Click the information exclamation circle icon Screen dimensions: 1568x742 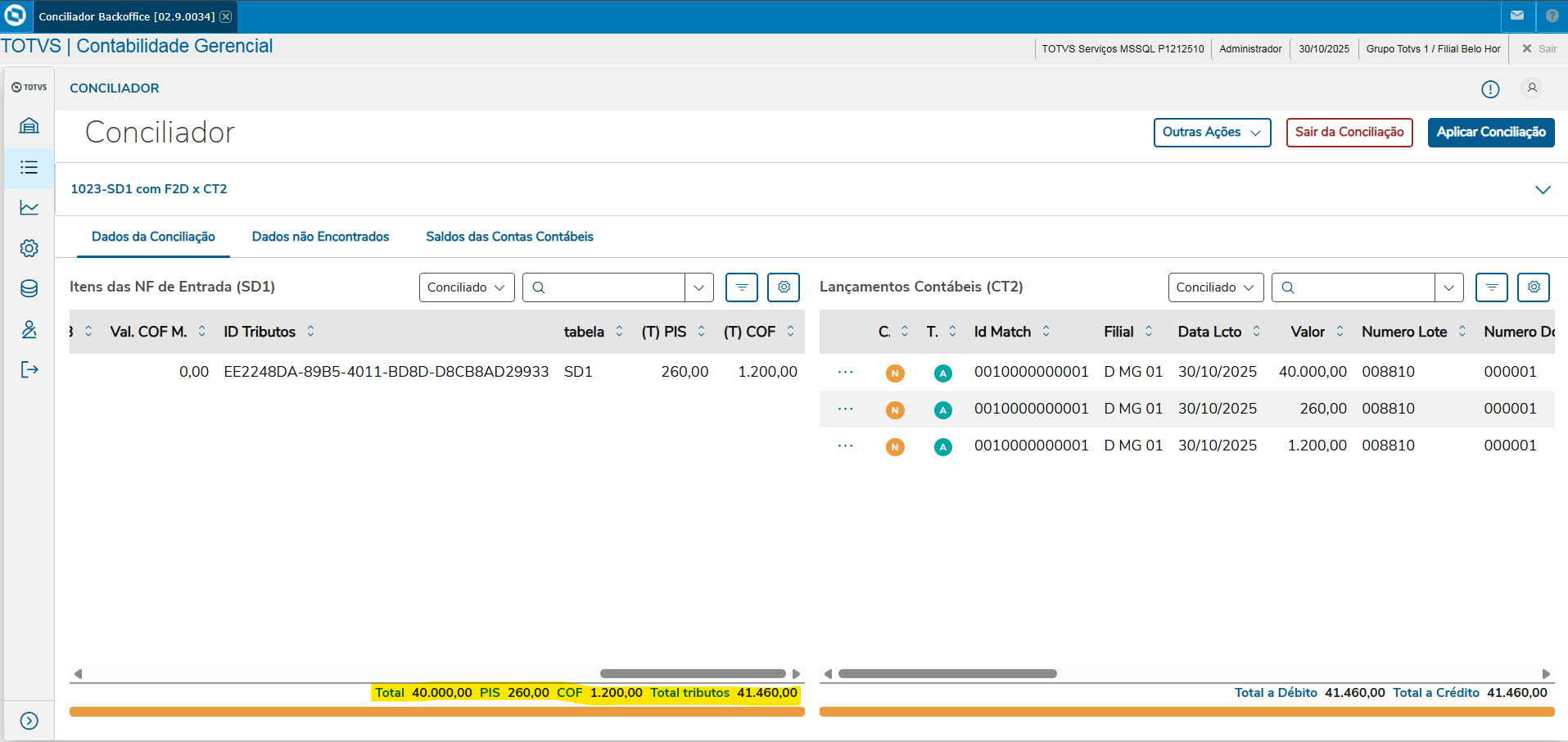(1490, 89)
